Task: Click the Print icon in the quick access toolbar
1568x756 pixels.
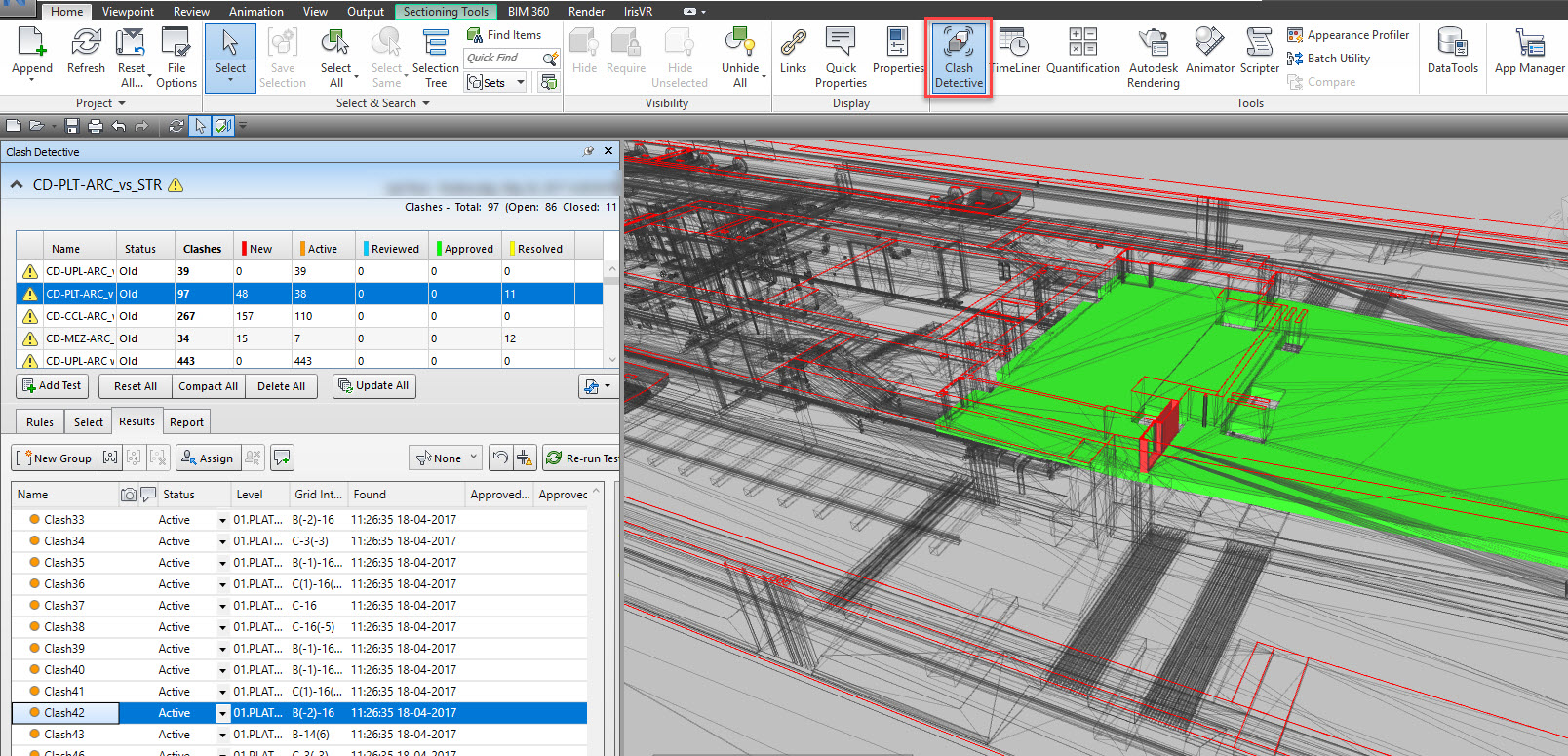Action: [95, 126]
